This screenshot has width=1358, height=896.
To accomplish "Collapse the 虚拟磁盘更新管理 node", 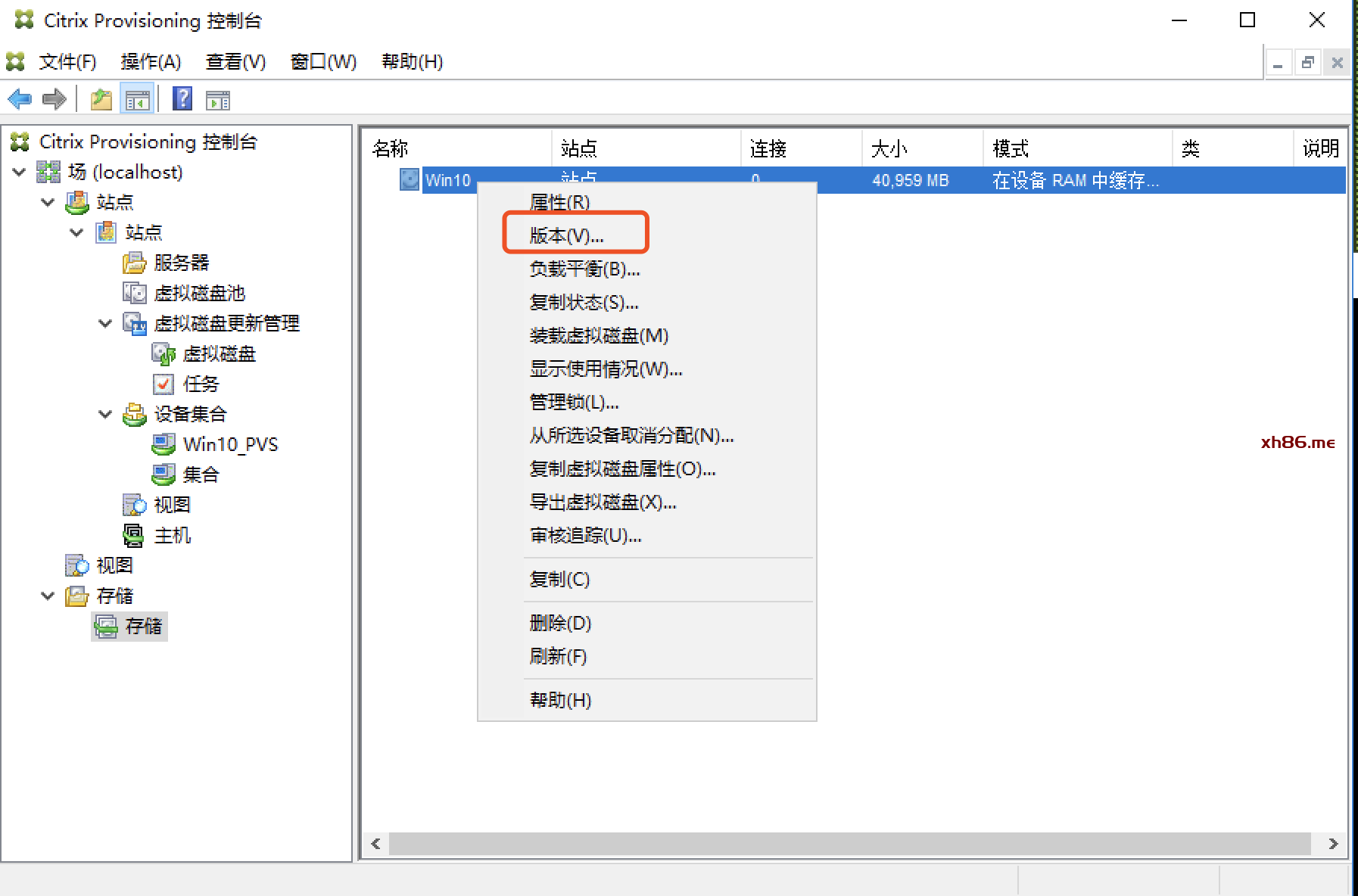I will (105, 323).
